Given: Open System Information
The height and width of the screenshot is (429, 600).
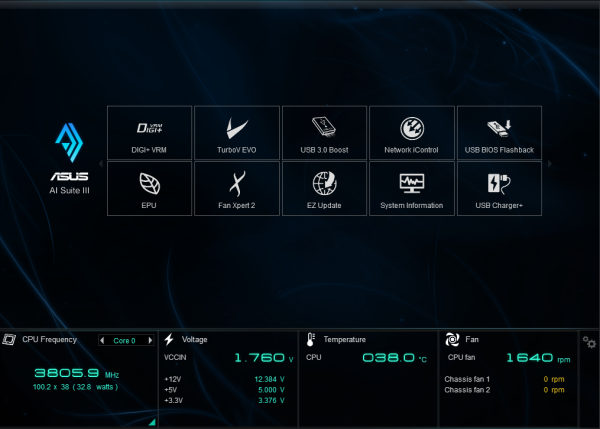Looking at the screenshot, I should tap(412, 189).
